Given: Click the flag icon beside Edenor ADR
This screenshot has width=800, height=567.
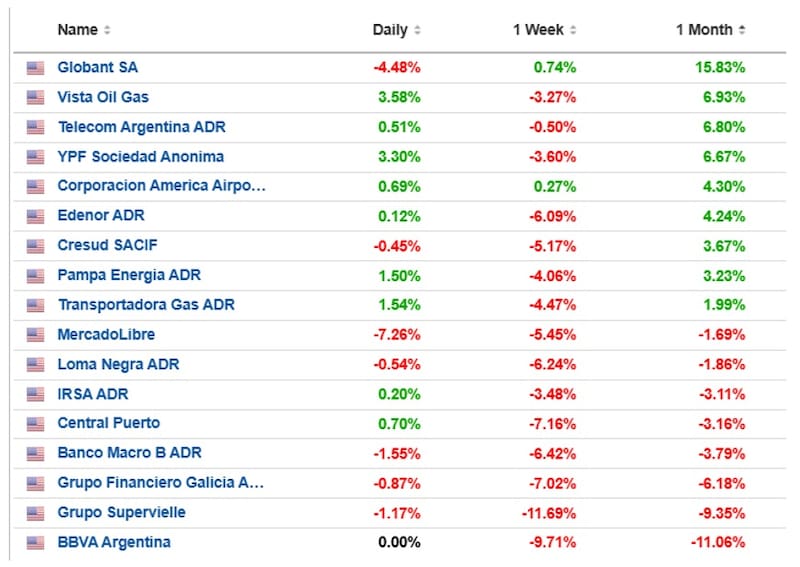Looking at the screenshot, I should click(x=35, y=216).
